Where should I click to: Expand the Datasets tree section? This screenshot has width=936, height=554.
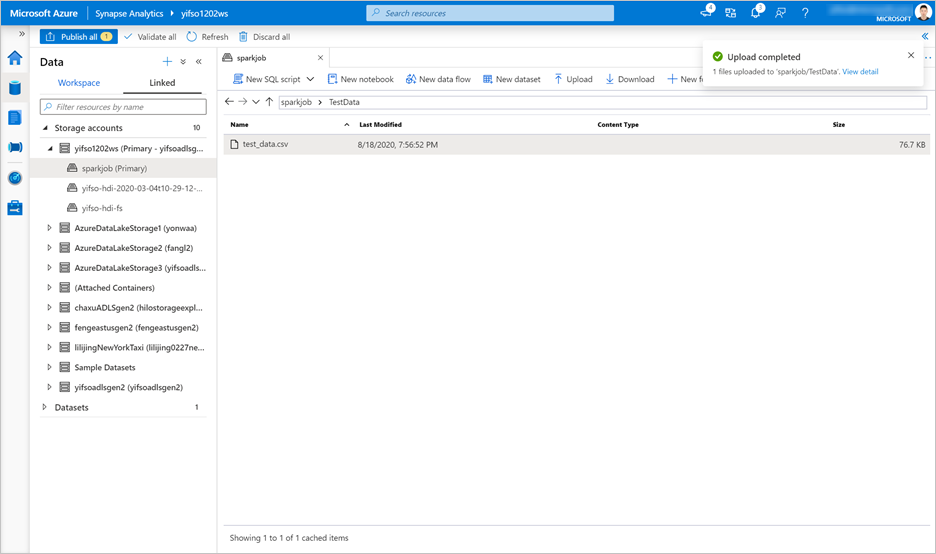tap(45, 407)
